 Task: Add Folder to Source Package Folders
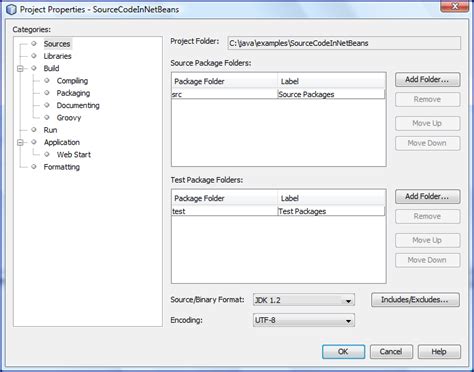pyautogui.click(x=427, y=80)
